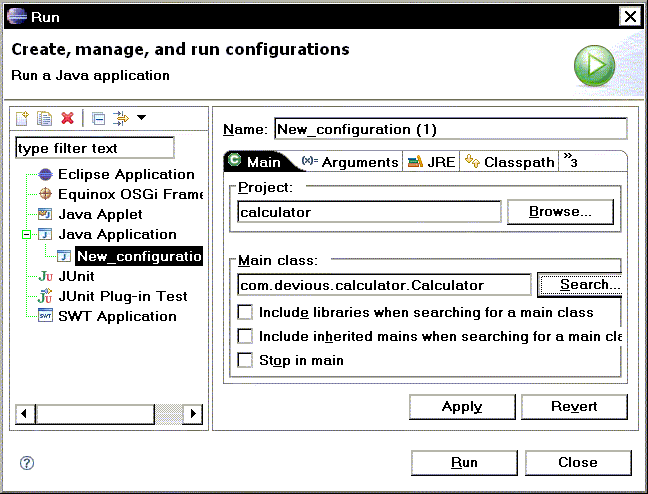Enable Include libraries when searching checkbox
This screenshot has width=648, height=494.
[x=245, y=312]
